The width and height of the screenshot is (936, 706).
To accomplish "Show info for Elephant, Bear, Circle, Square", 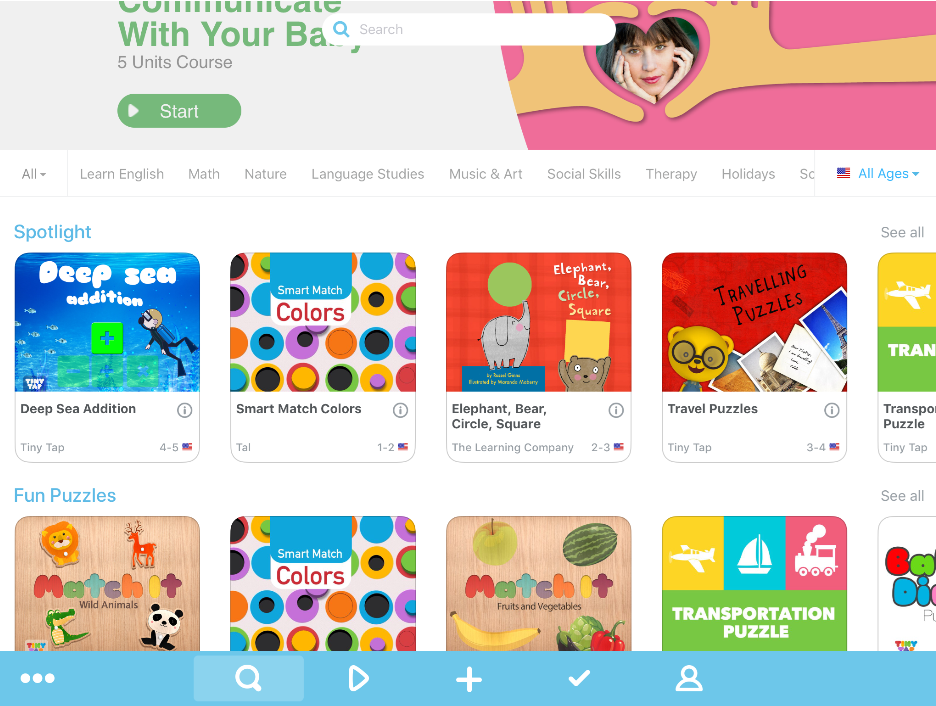I will tap(616, 410).
